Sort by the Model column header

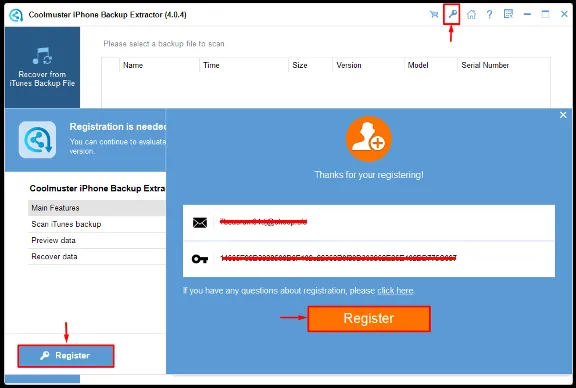point(431,65)
